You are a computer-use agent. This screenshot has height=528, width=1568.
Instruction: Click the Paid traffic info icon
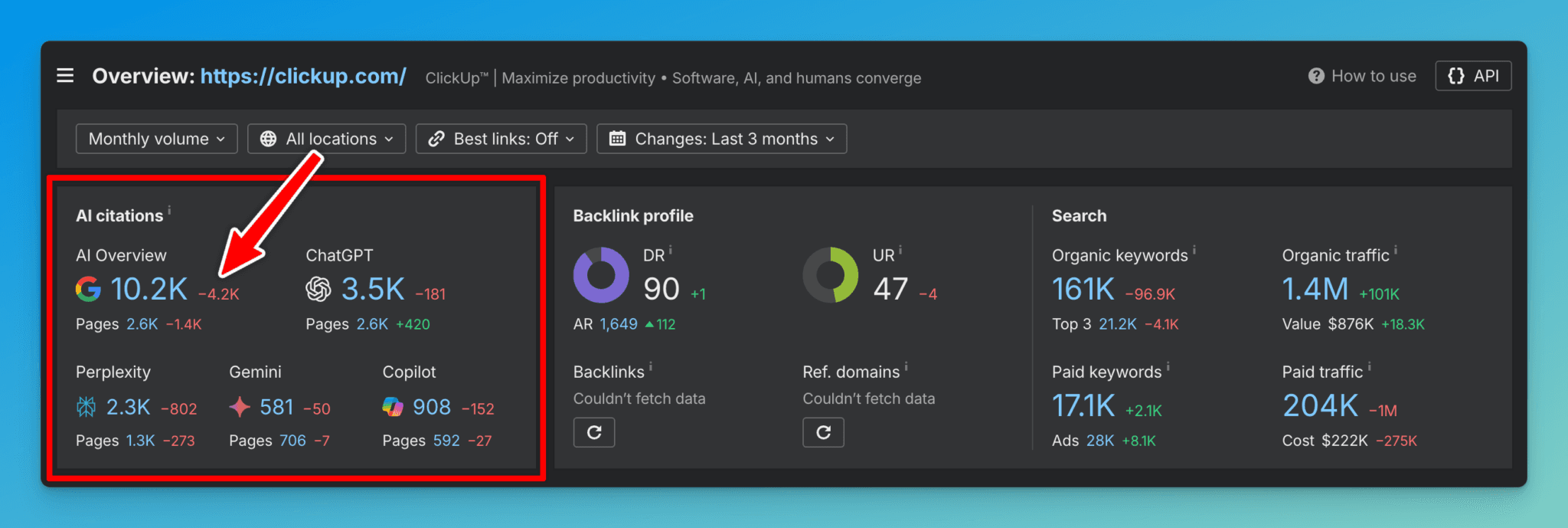point(1370,366)
